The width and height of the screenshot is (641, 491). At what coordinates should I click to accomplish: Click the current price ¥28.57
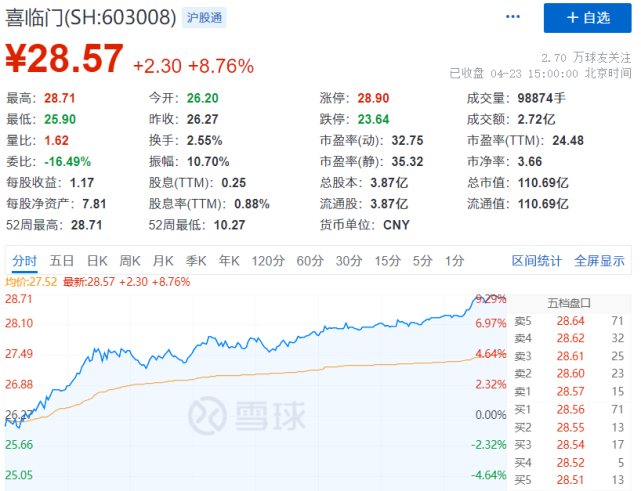coord(64,58)
